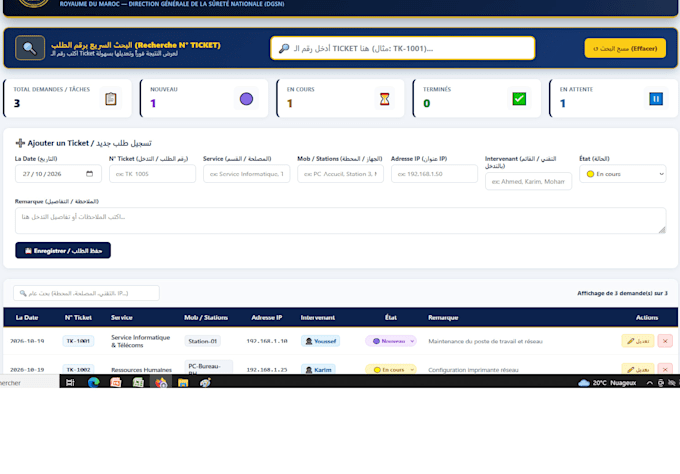Switch to the active browser taskbar icon
The image size is (680, 474).
tap(161, 382)
